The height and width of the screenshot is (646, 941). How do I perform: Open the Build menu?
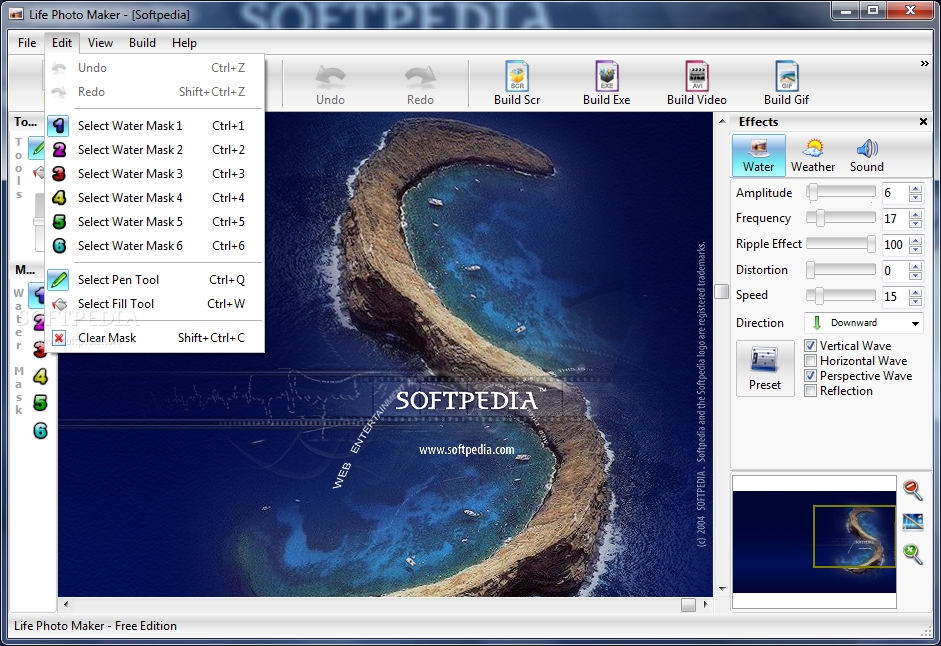[142, 43]
